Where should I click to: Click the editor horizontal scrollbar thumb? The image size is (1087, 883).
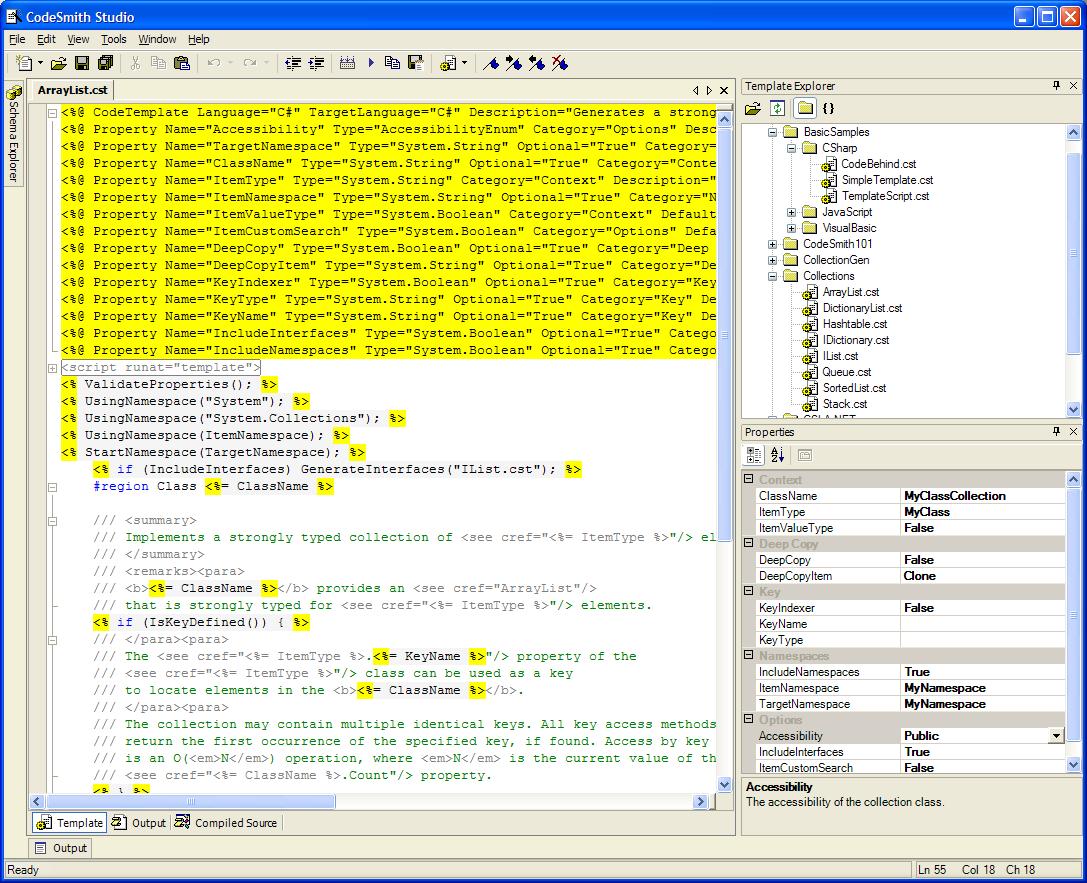click(x=190, y=802)
